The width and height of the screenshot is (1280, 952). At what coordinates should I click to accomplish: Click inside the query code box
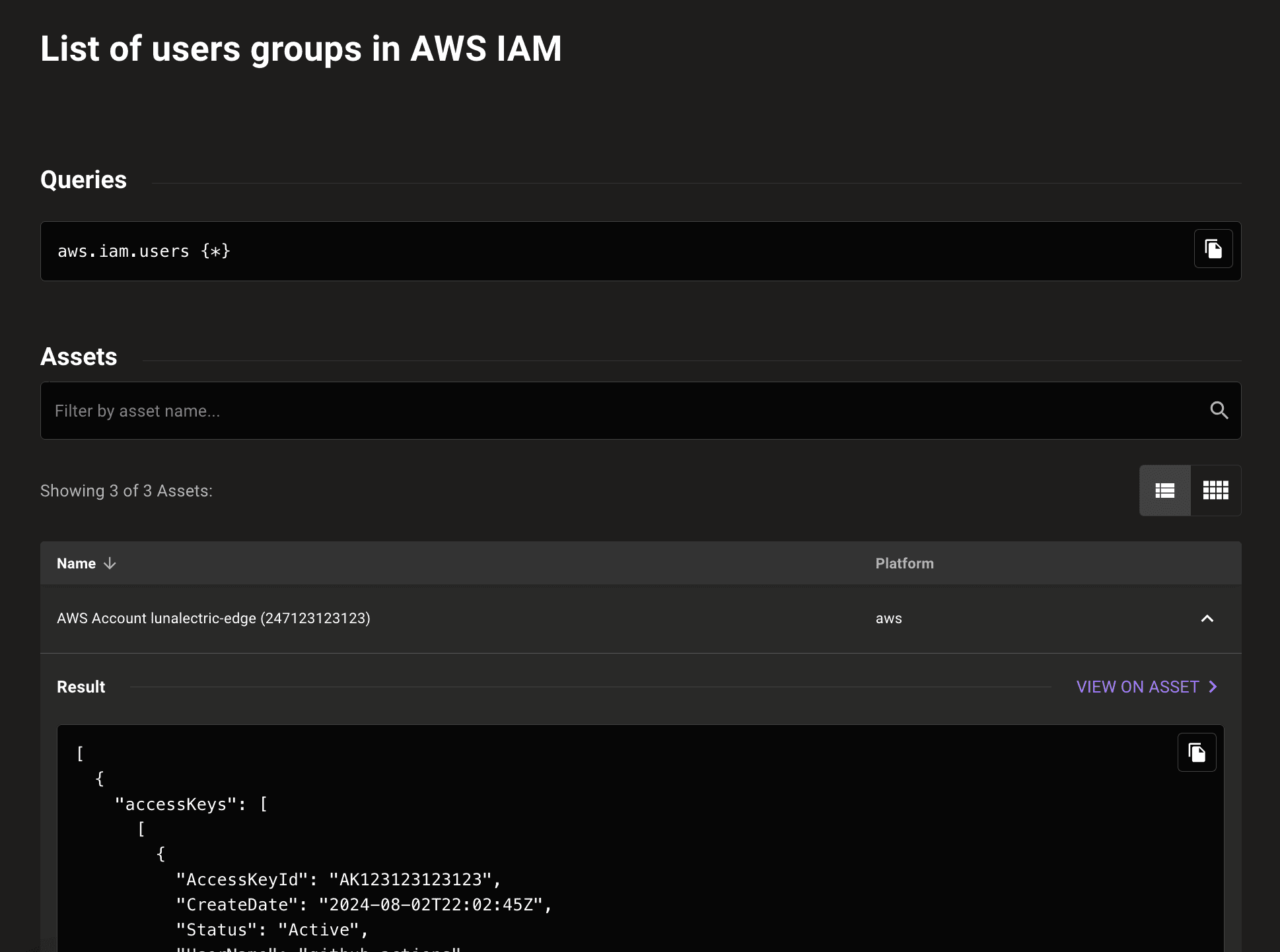click(x=594, y=251)
